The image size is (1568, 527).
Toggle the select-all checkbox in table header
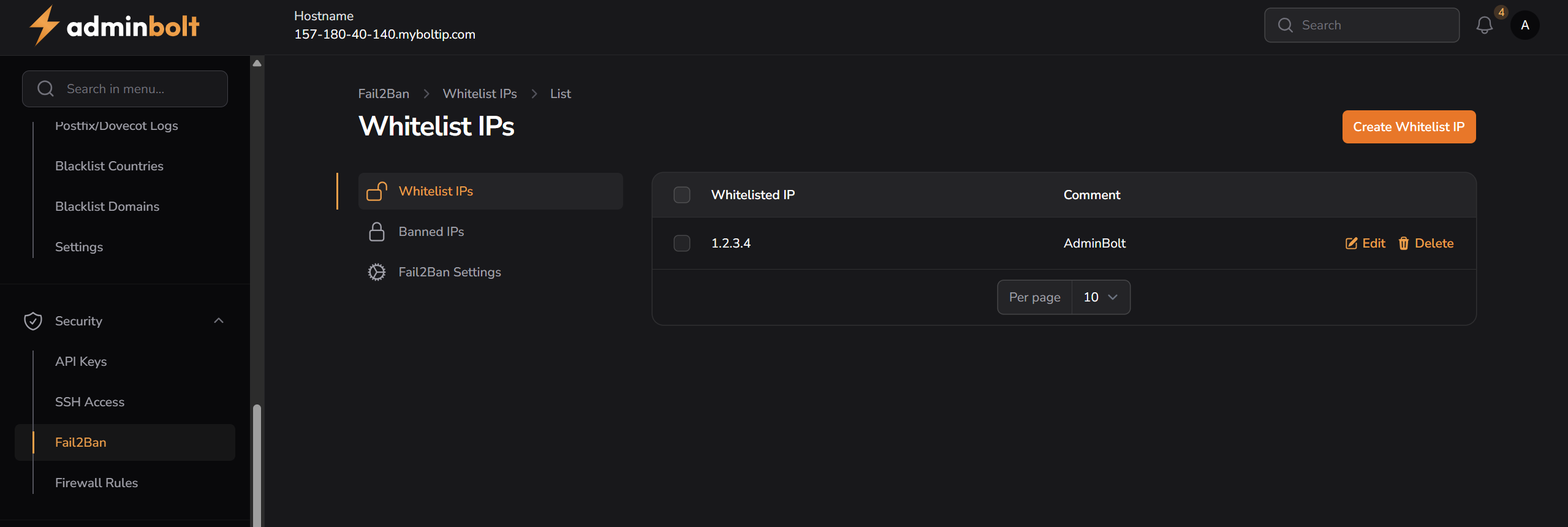(x=681, y=194)
